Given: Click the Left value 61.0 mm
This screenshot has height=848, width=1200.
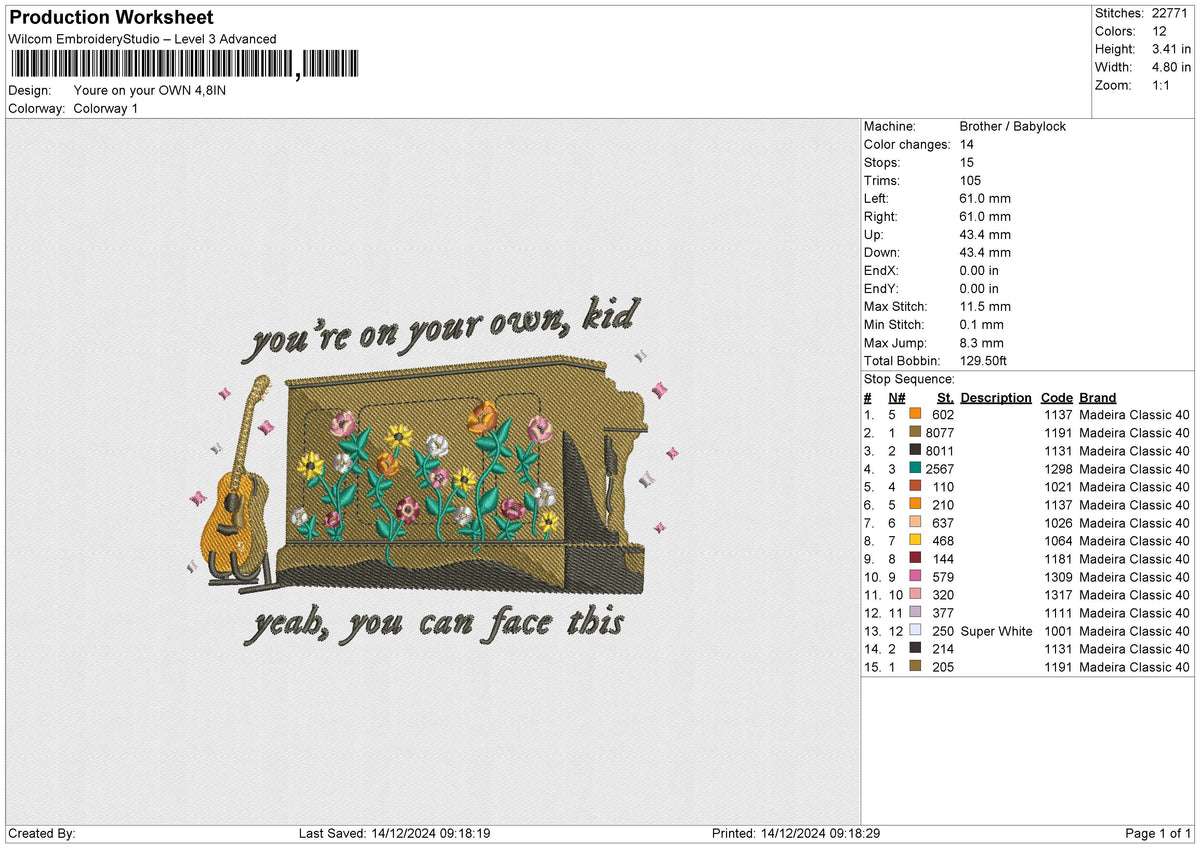Looking at the screenshot, I should [985, 199].
